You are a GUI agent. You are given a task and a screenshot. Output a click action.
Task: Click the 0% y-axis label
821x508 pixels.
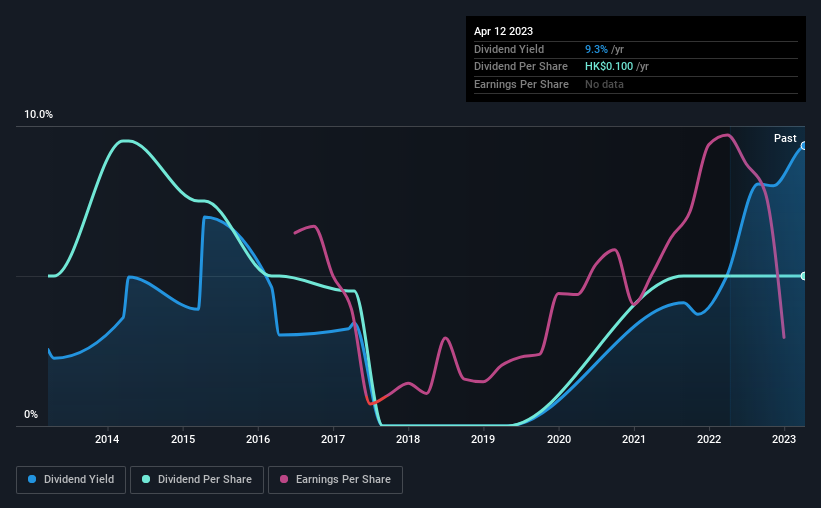tap(31, 414)
